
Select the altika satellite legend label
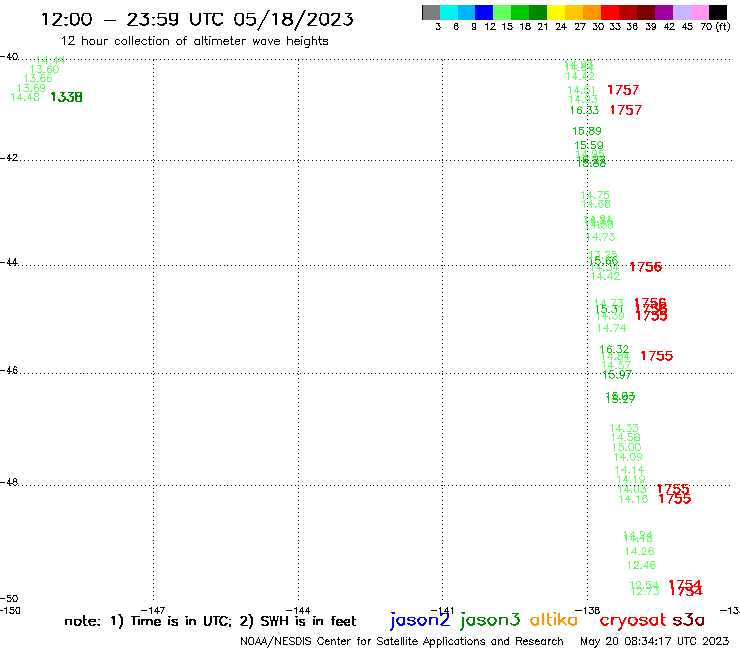coord(554,620)
